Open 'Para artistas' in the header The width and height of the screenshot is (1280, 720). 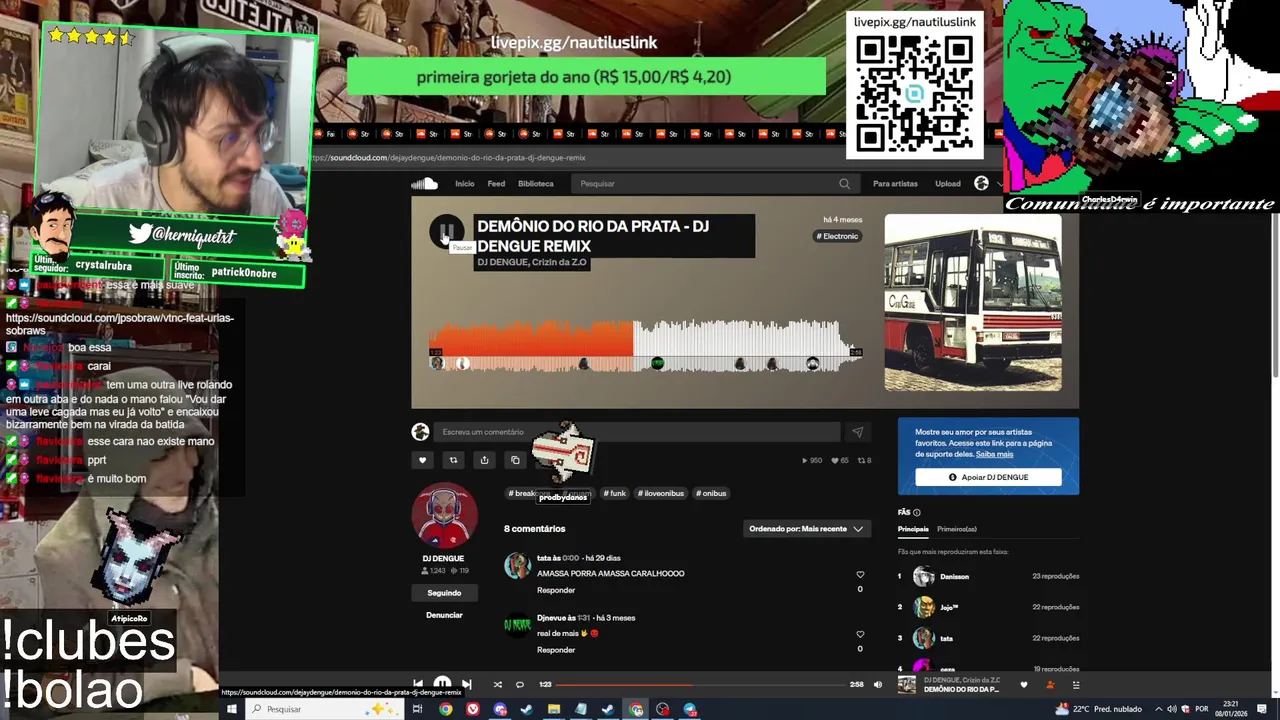coord(895,184)
